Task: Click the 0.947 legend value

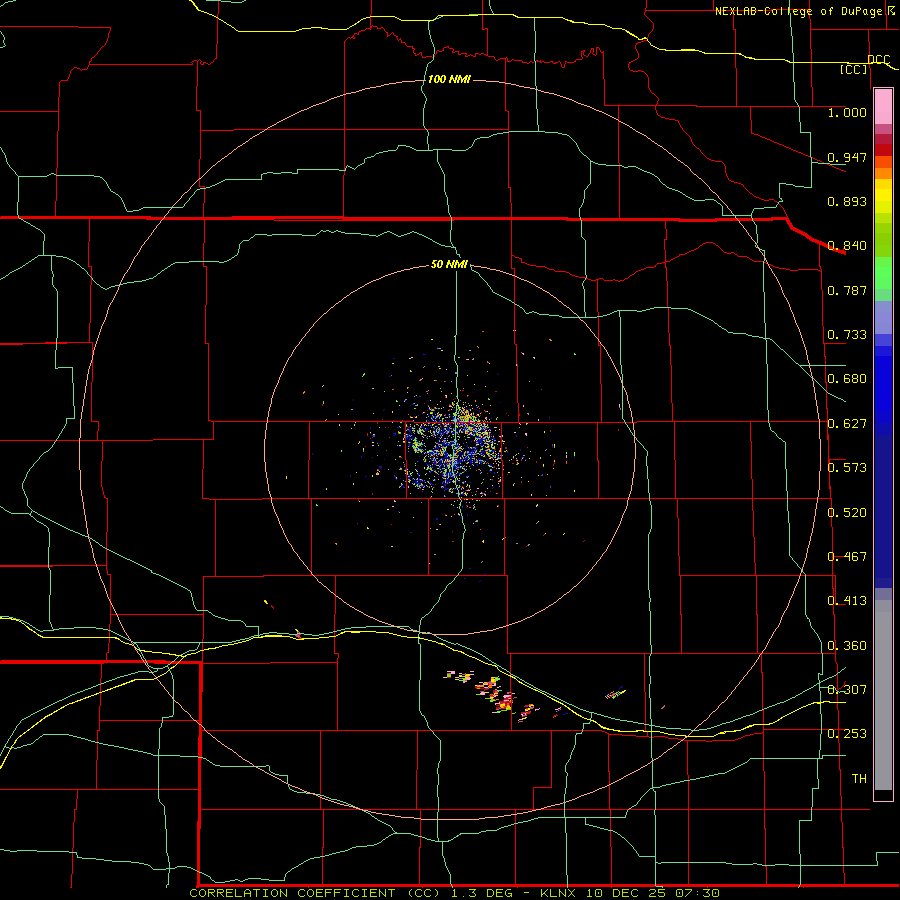Action: [x=847, y=157]
